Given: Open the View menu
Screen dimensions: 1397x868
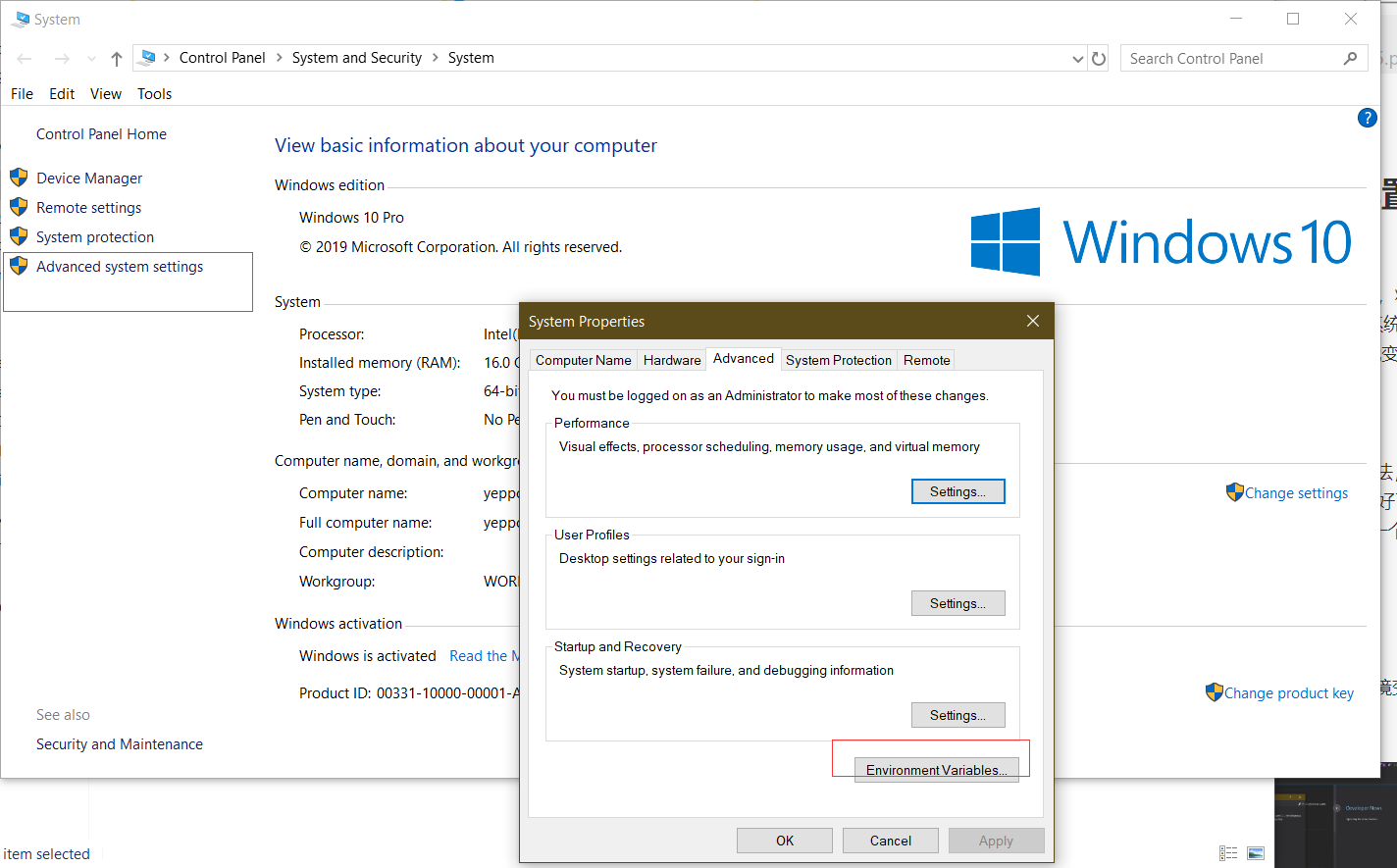Looking at the screenshot, I should [x=106, y=94].
